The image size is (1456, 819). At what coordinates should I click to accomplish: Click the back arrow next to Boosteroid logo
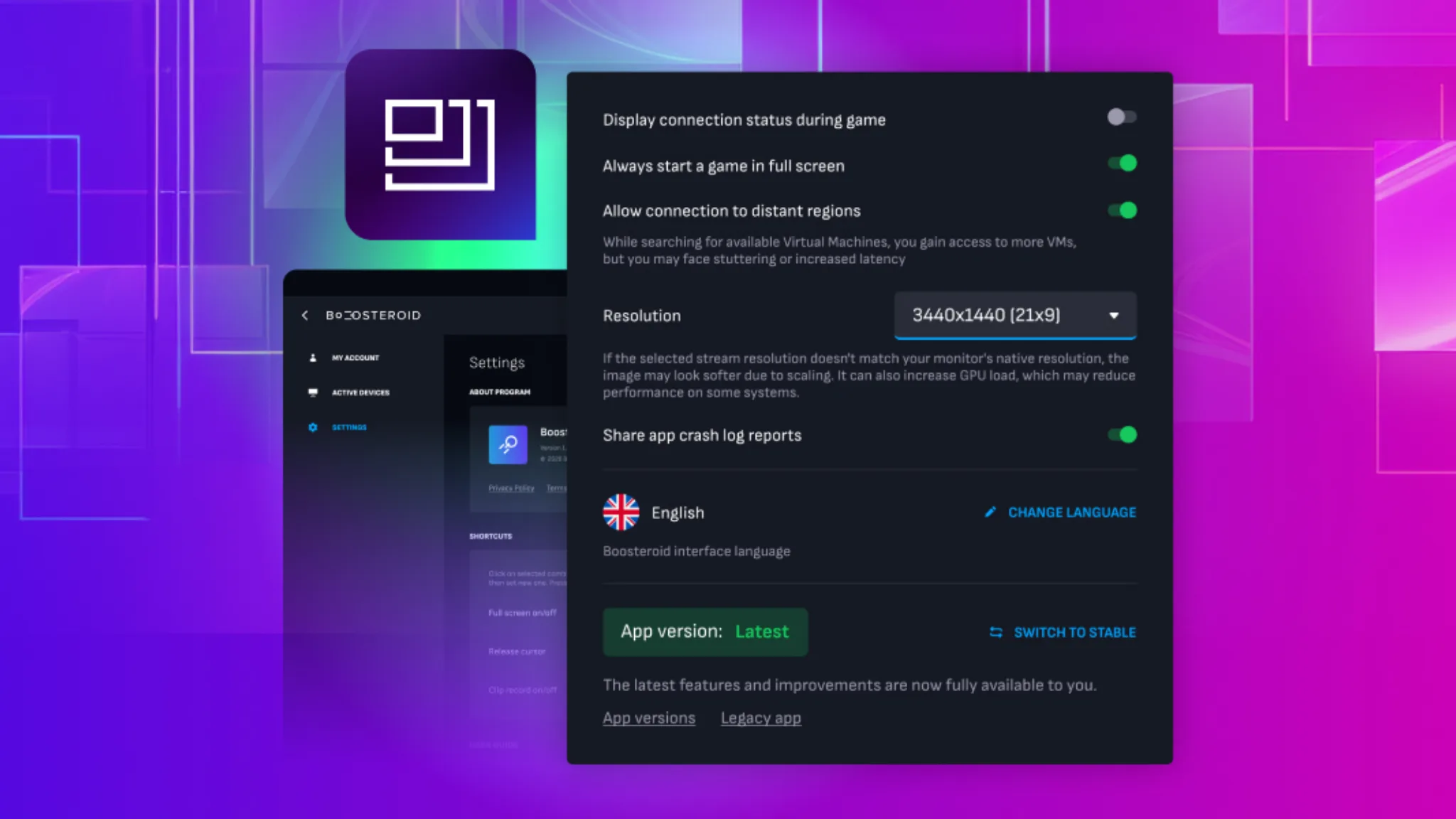pos(305,315)
